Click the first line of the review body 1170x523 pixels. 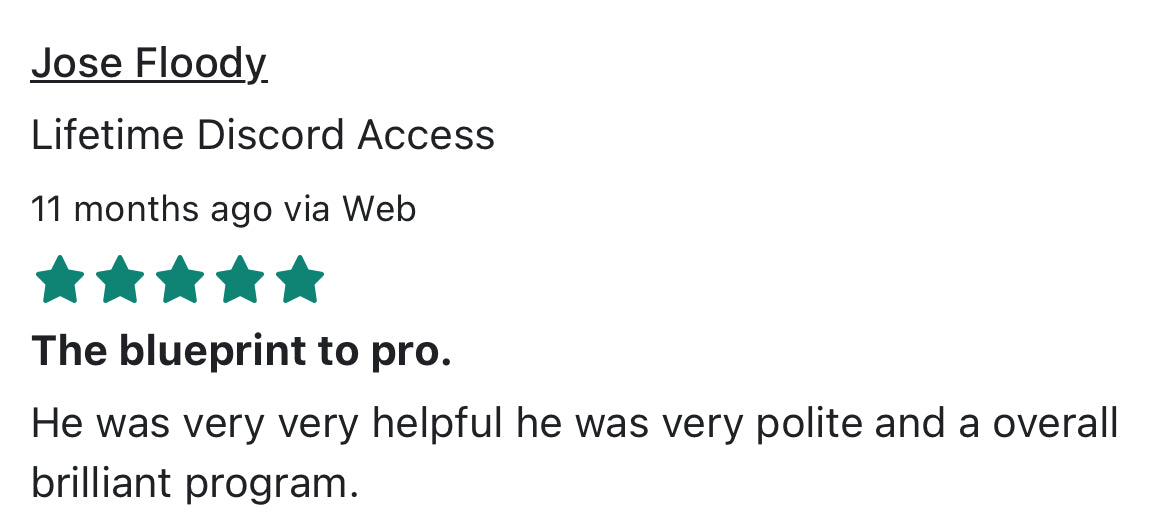[x=574, y=424]
